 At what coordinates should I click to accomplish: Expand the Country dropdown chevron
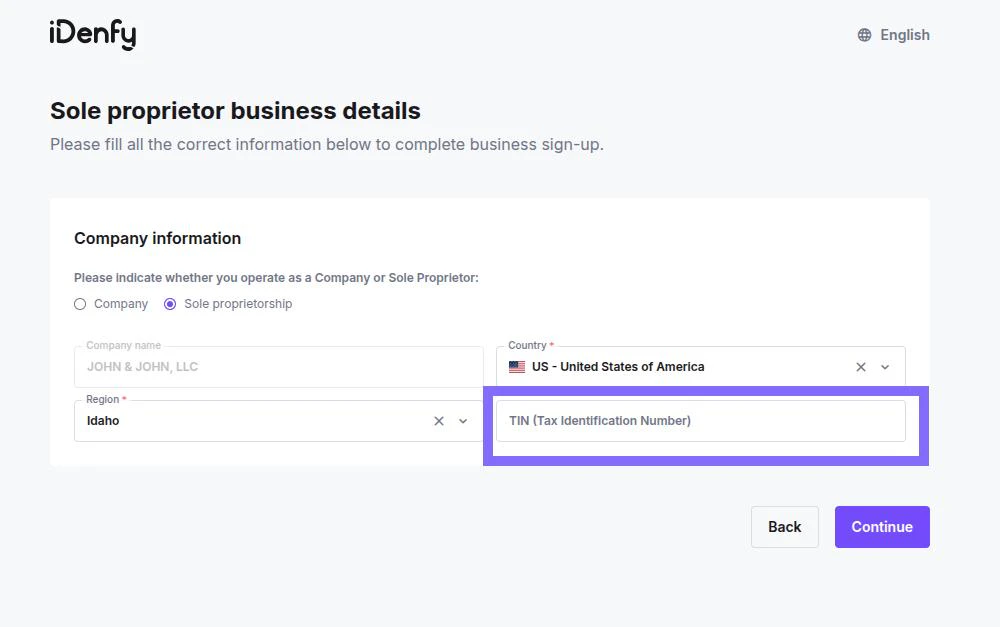coord(885,367)
